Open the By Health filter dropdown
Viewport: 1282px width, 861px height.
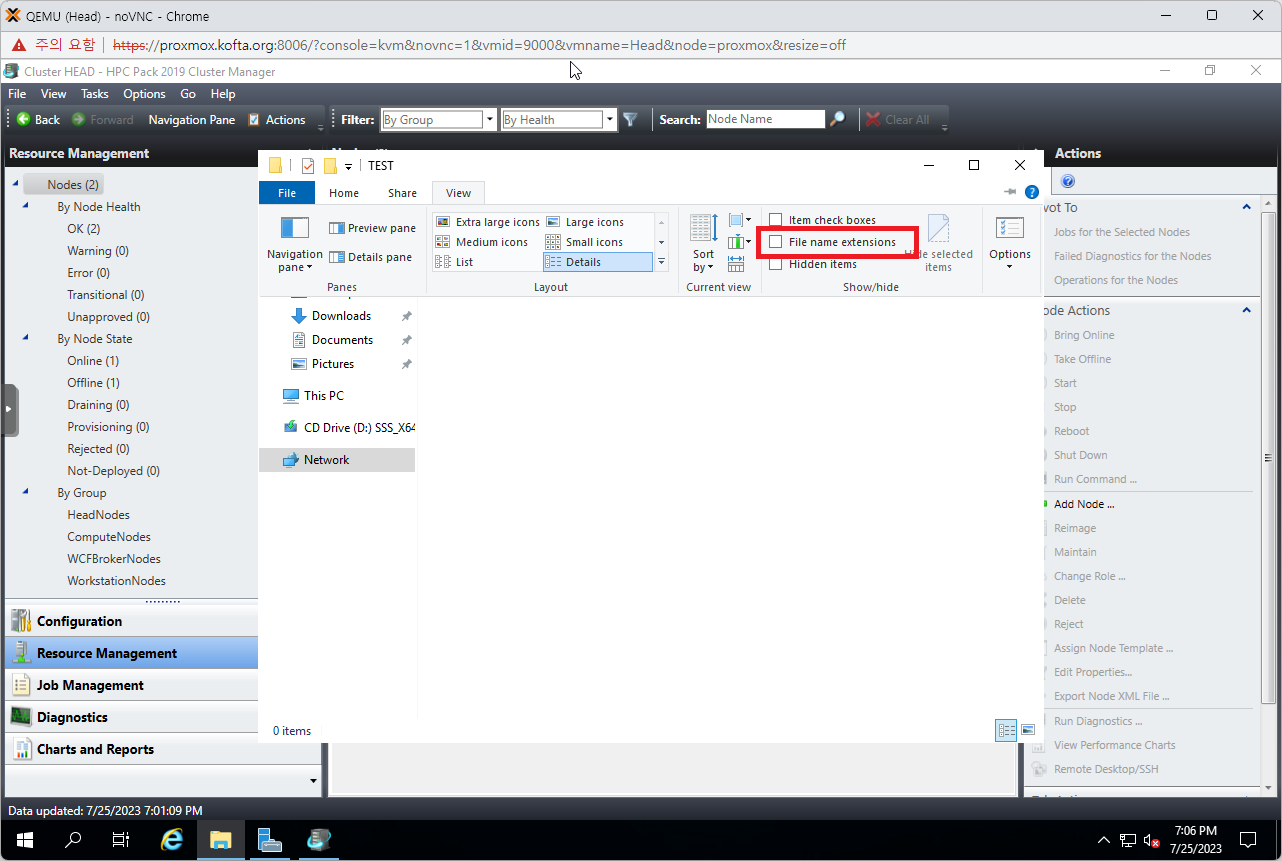(609, 120)
